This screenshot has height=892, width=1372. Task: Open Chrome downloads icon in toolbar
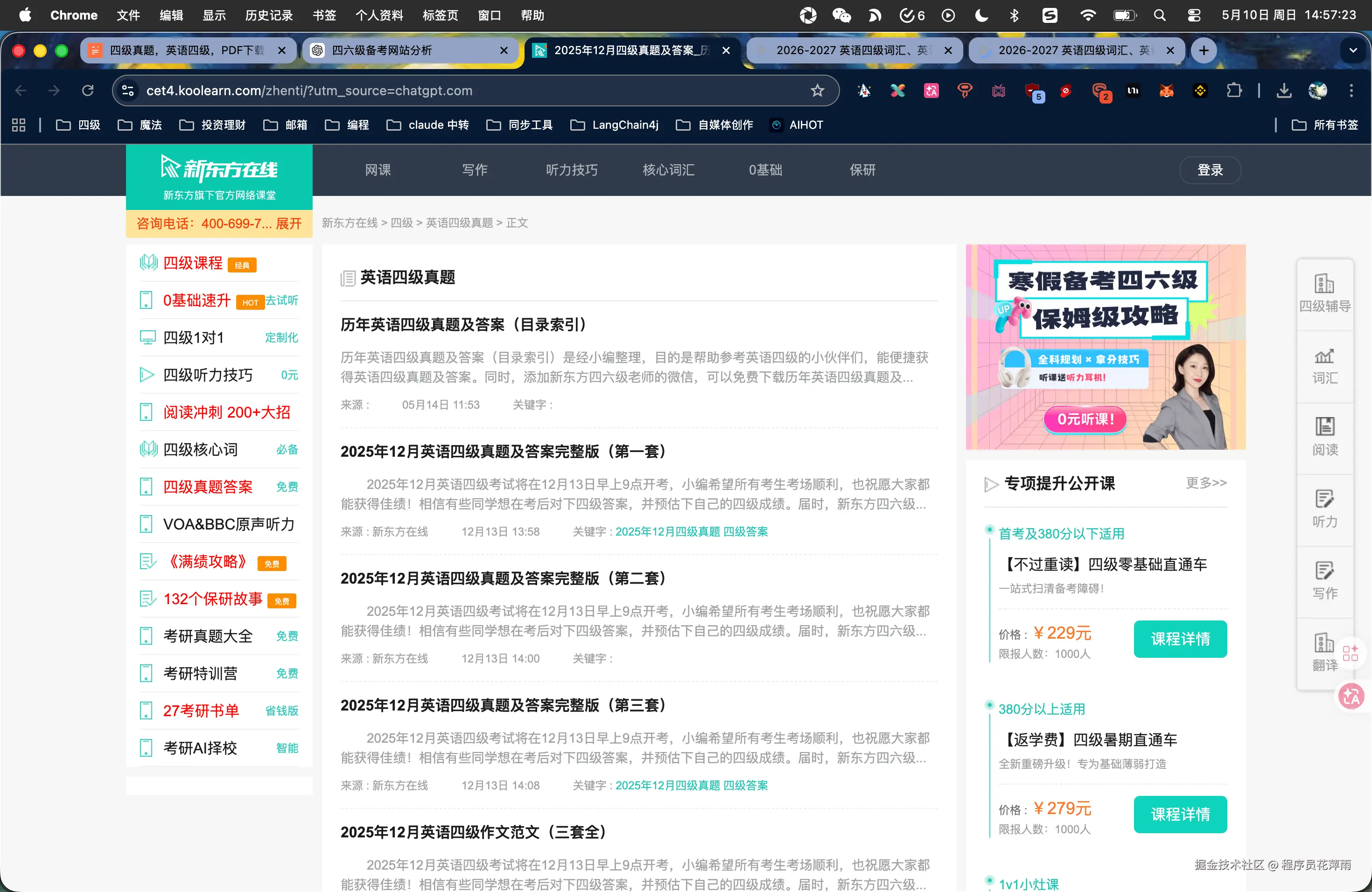(1284, 91)
